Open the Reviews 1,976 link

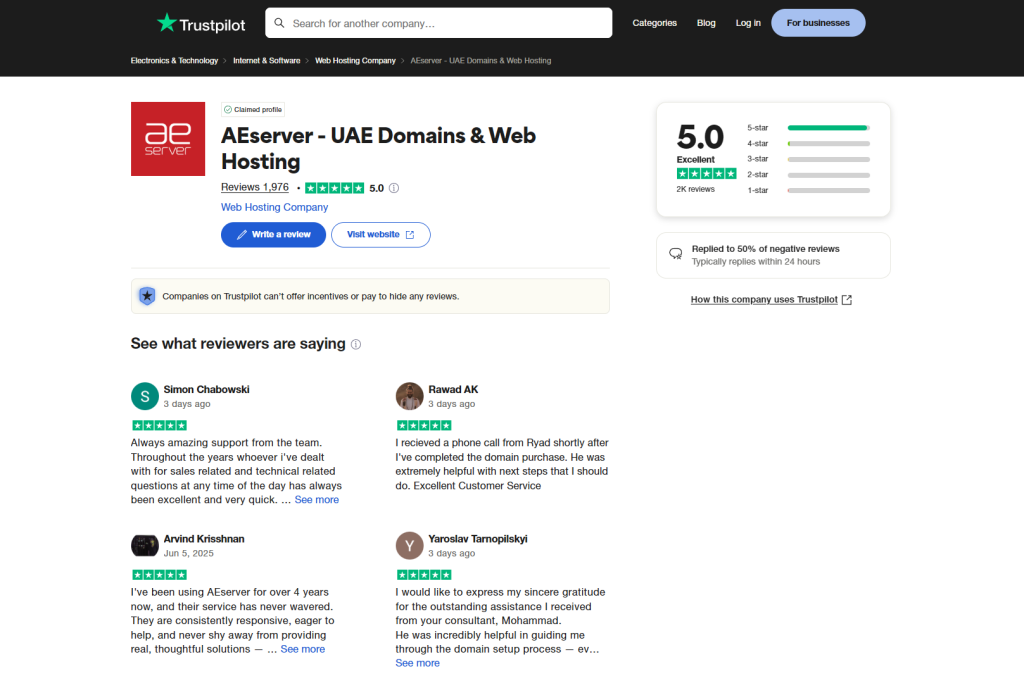(x=255, y=187)
